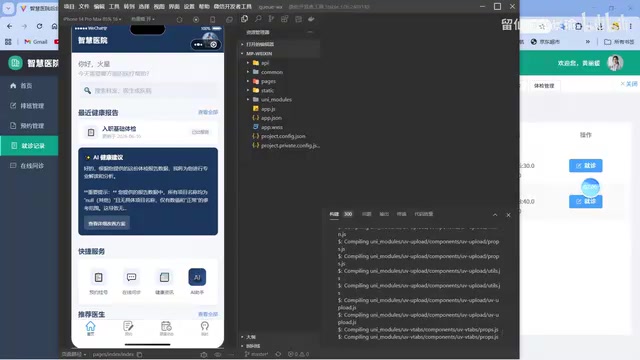This screenshot has height=360, width=640.
Task: Click the detach simulator window icon
Action: pyautogui.click(x=229, y=19)
